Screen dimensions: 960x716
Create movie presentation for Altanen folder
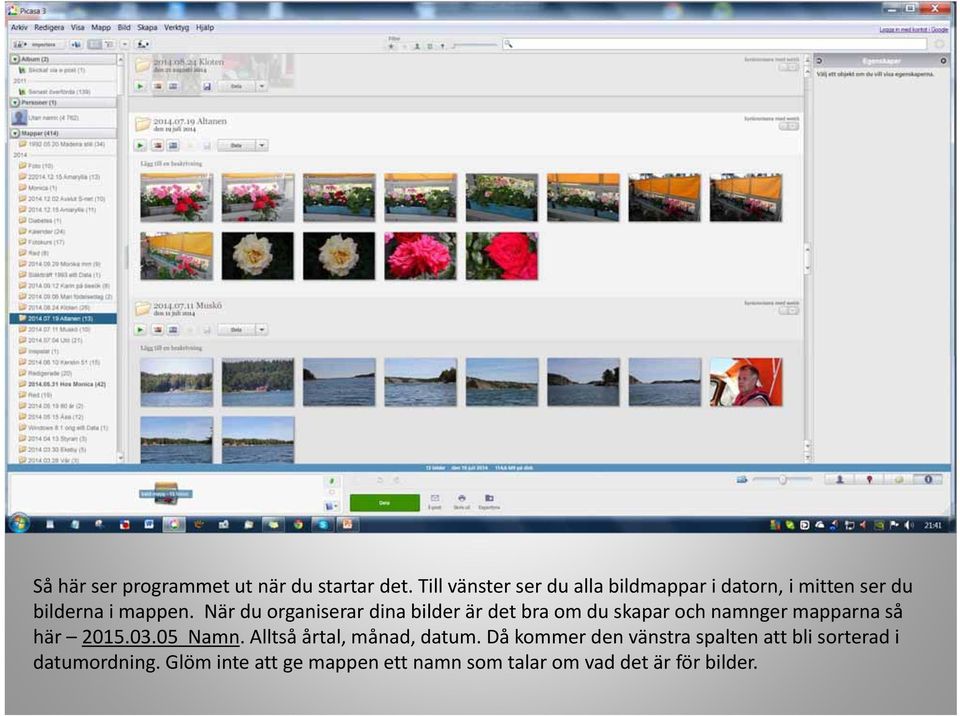[173, 146]
